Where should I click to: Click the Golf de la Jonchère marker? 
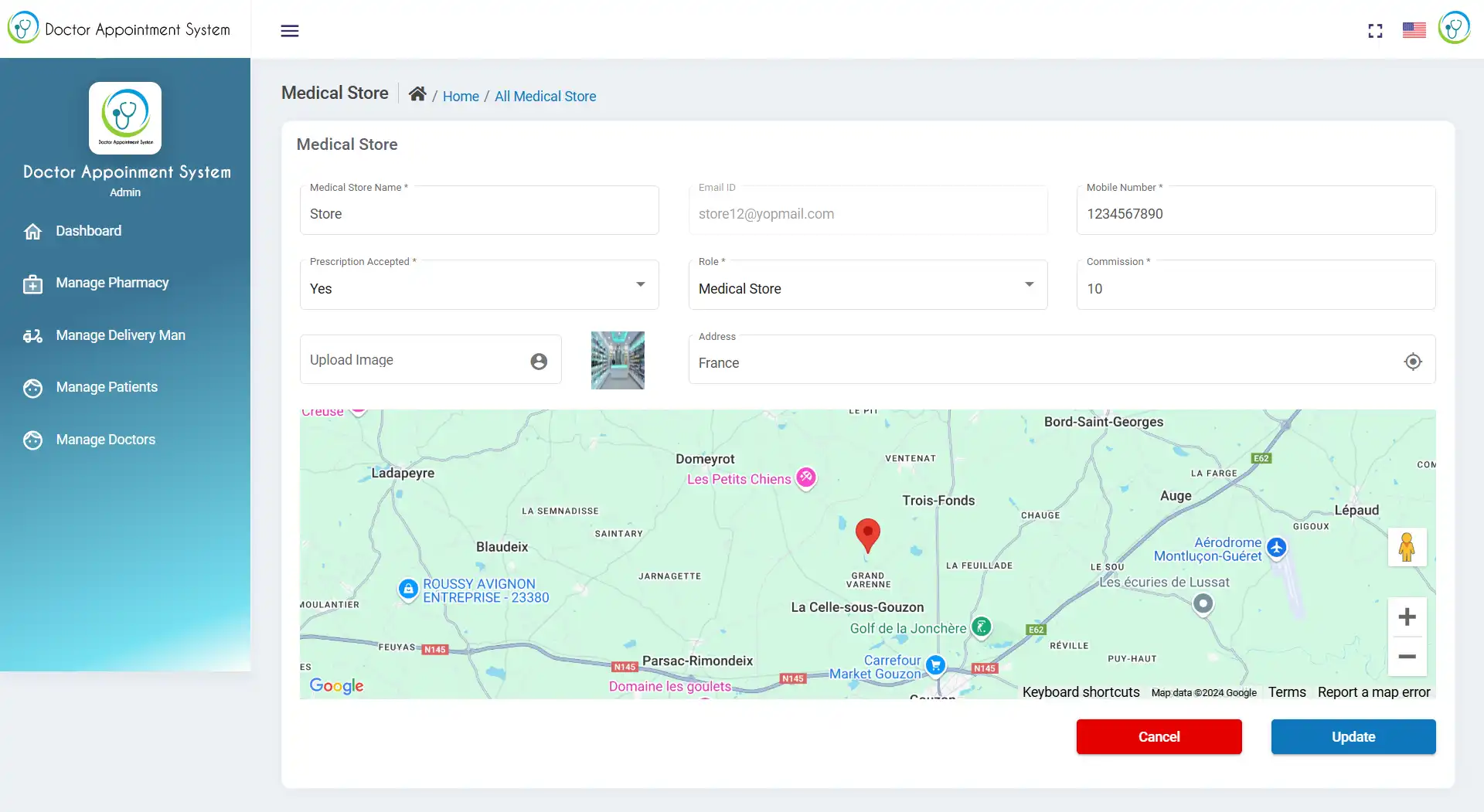(x=982, y=627)
